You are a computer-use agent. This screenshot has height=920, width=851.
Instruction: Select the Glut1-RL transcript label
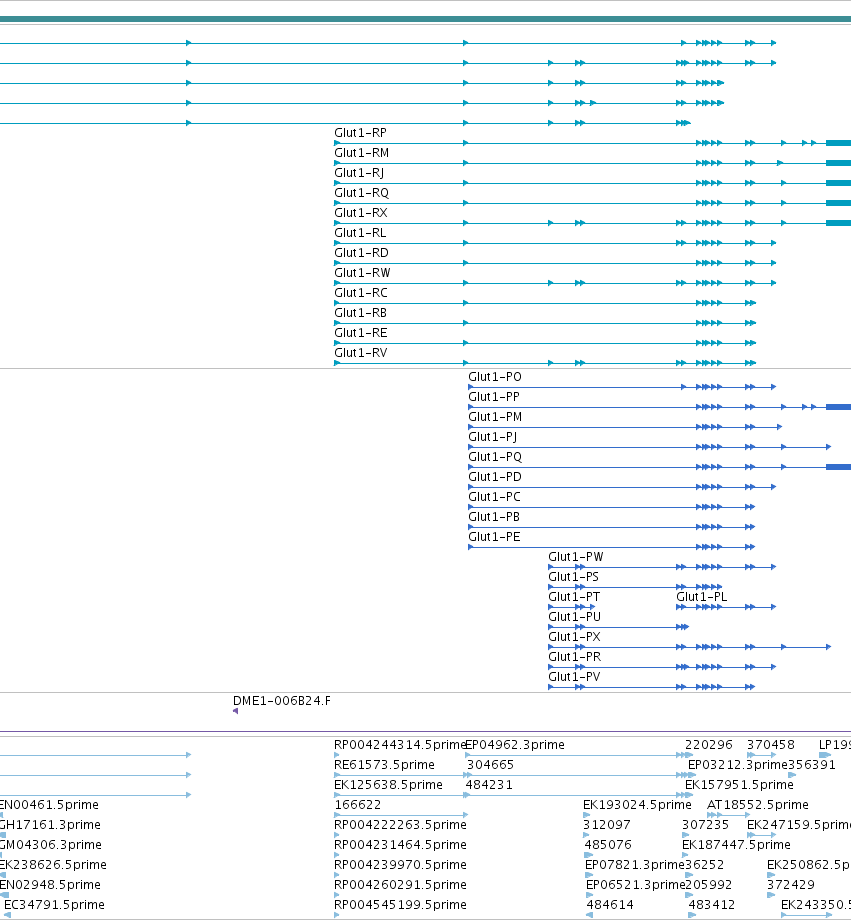tap(360, 233)
